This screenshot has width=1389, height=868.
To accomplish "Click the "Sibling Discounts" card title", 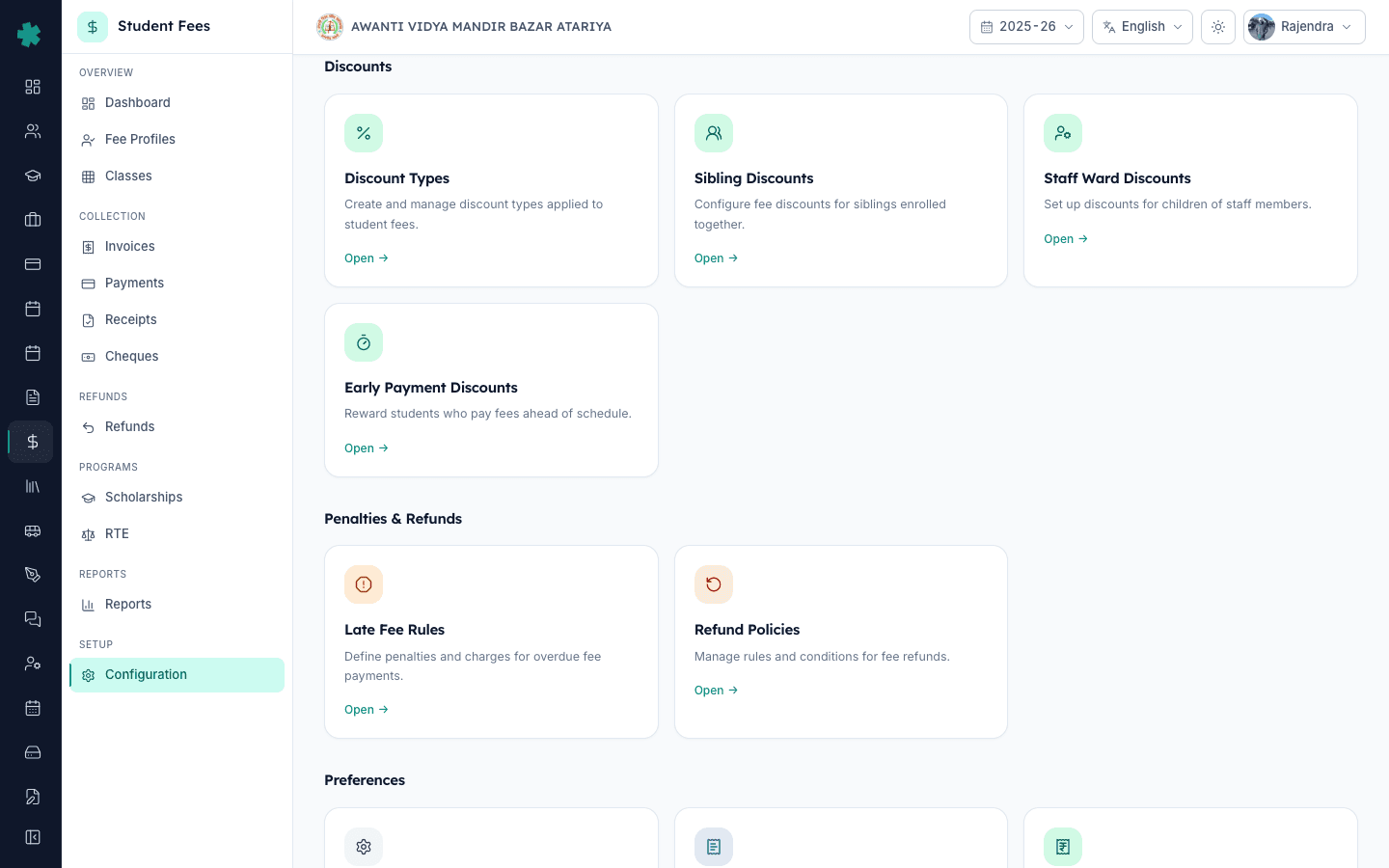I will click(753, 178).
